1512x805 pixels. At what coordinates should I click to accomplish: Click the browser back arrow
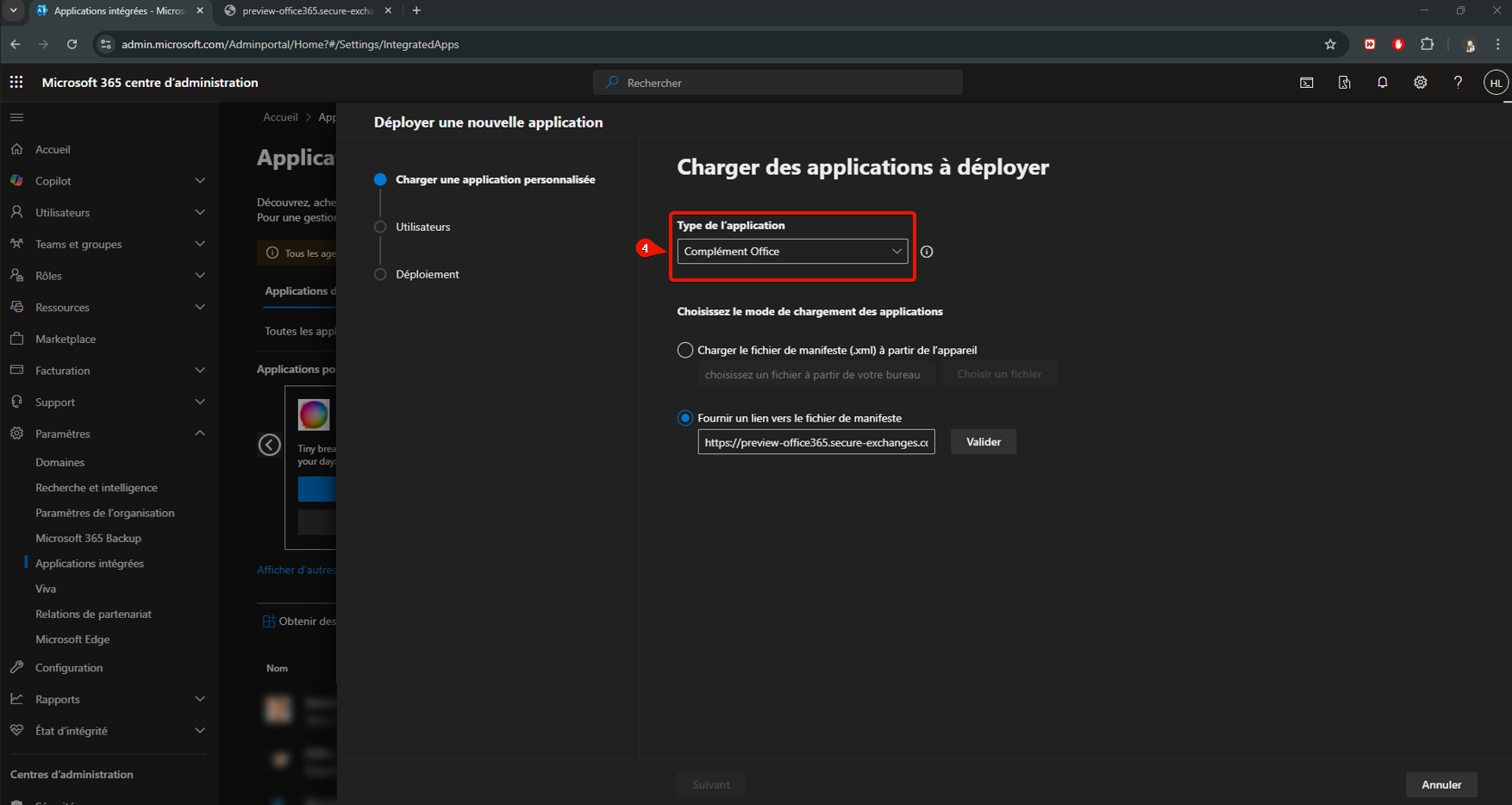[16, 44]
